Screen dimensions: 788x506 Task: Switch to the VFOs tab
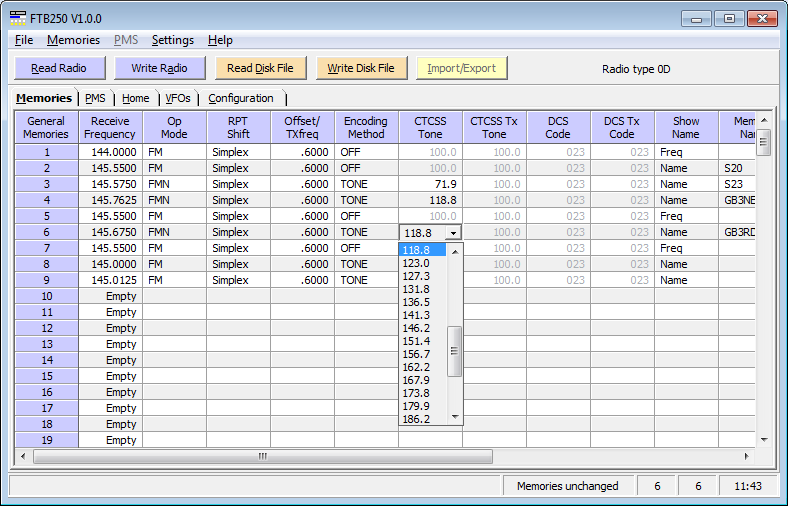(178, 98)
